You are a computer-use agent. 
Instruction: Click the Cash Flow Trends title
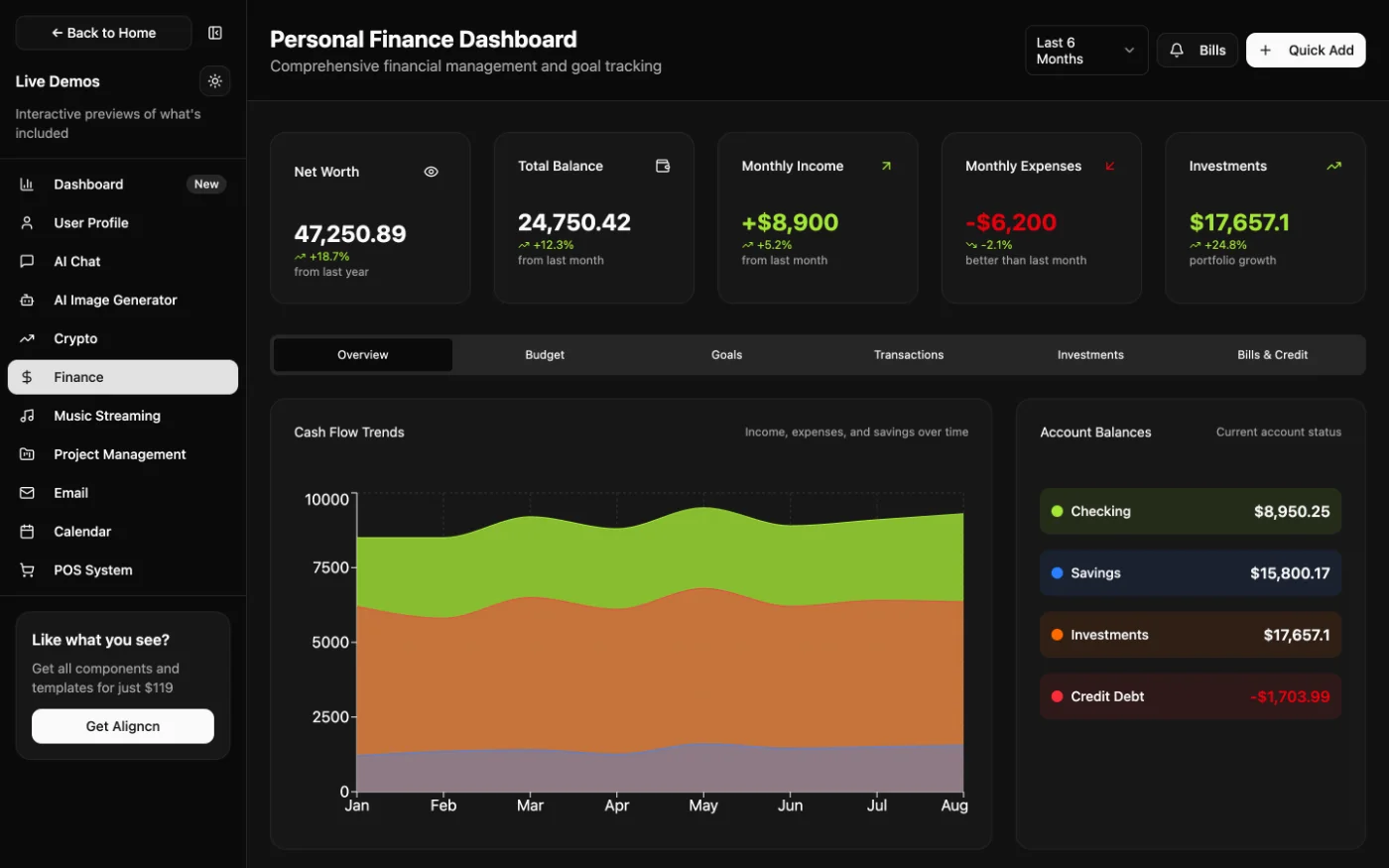tap(349, 433)
